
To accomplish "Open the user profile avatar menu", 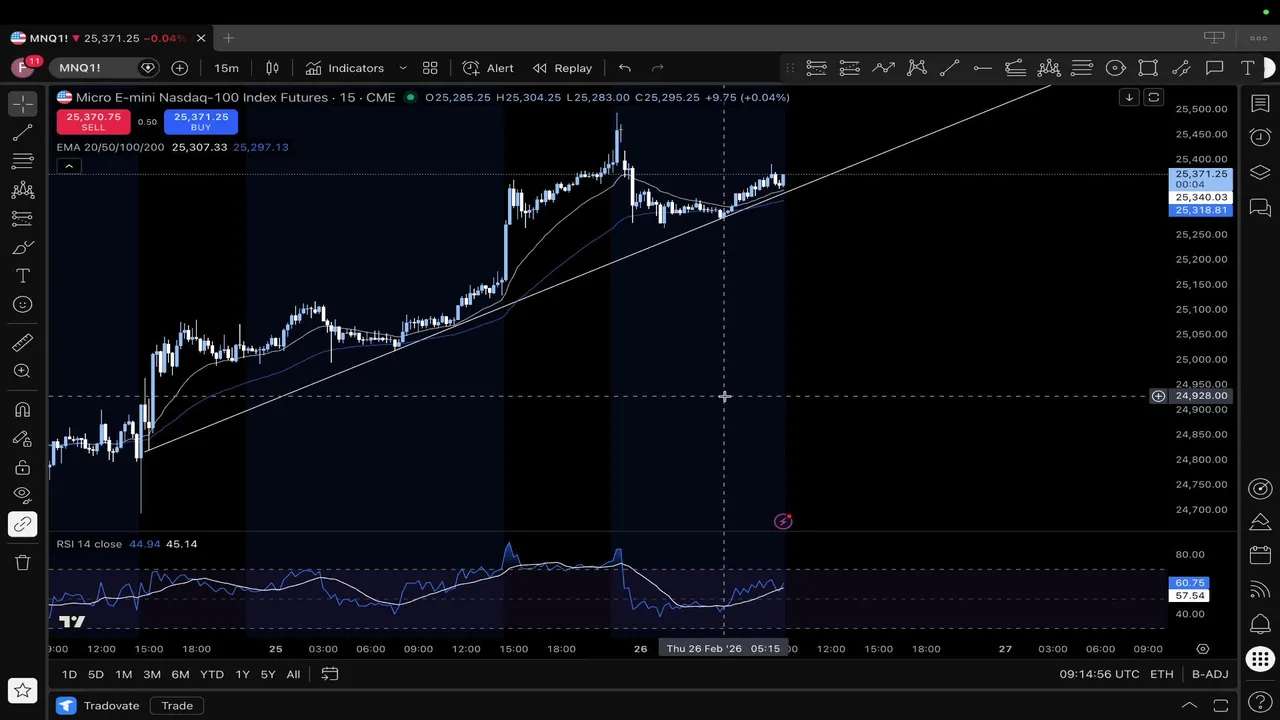I will pyautogui.click(x=23, y=68).
